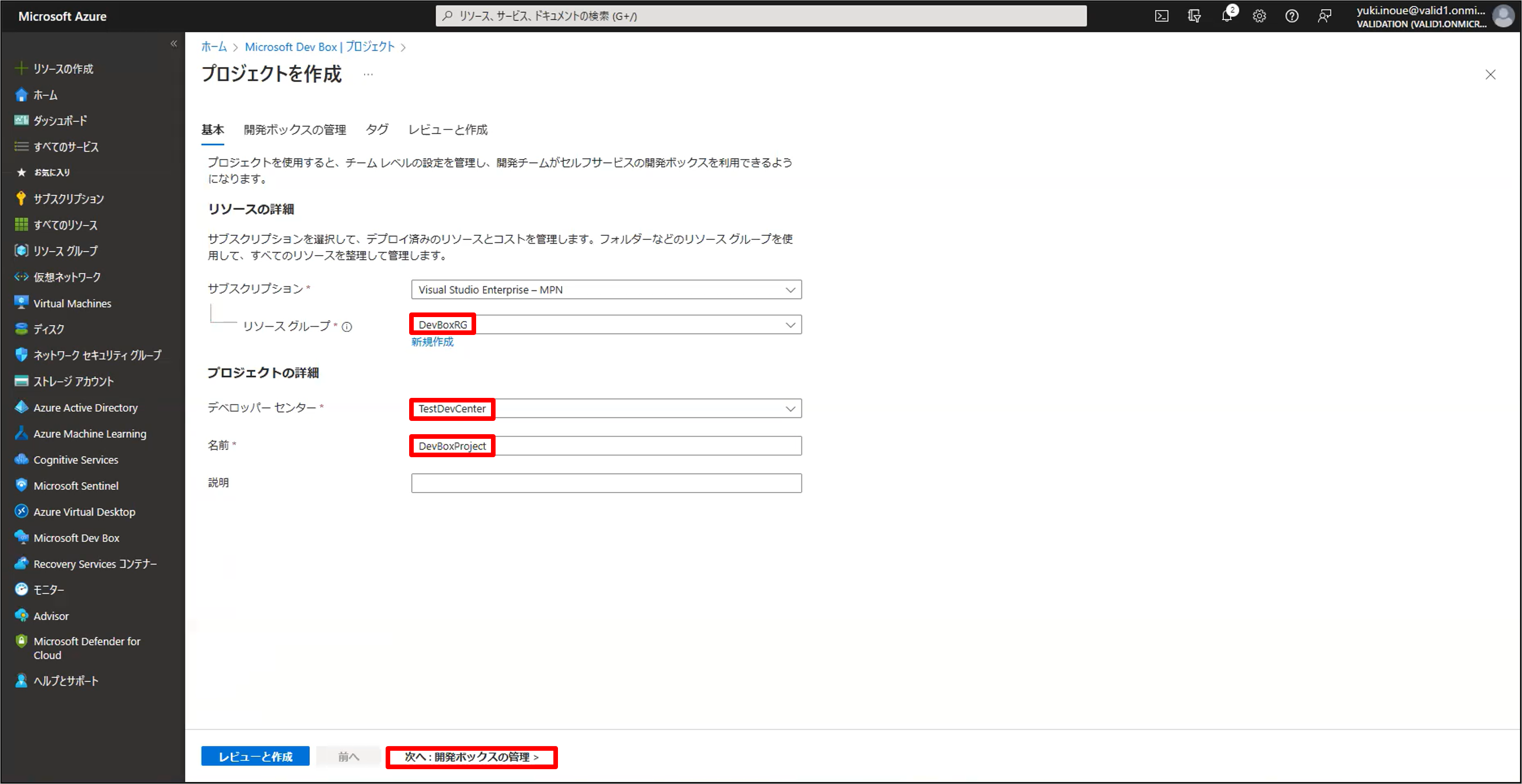
Task: Open portal settings gear icon
Action: coord(1259,16)
